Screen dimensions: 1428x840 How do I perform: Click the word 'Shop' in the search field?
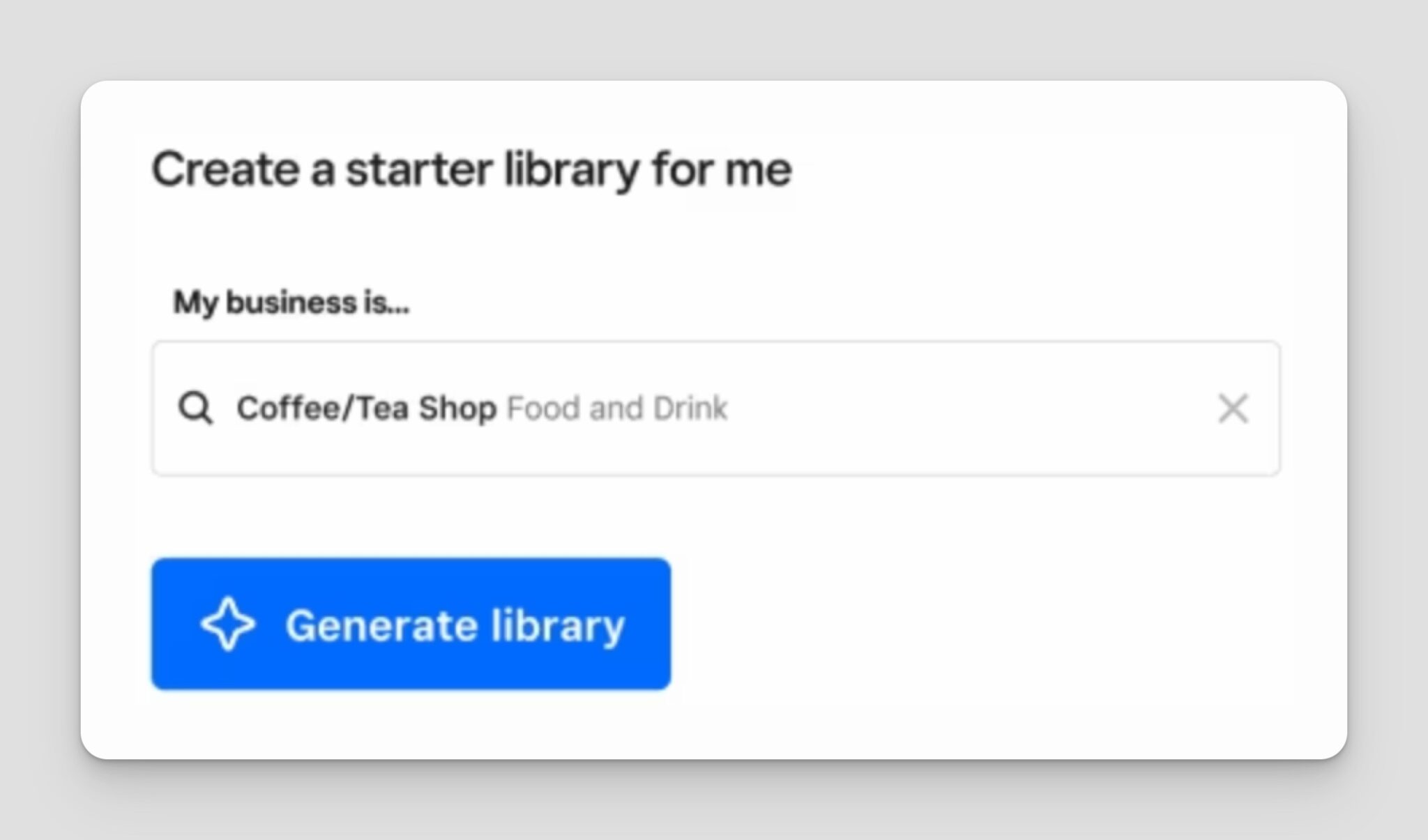pos(457,409)
